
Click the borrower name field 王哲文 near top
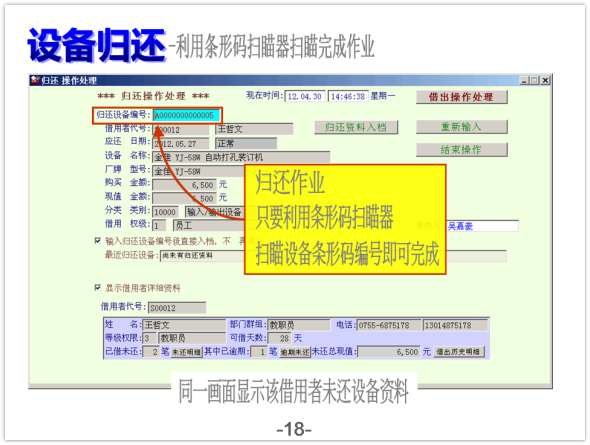[x=254, y=129]
